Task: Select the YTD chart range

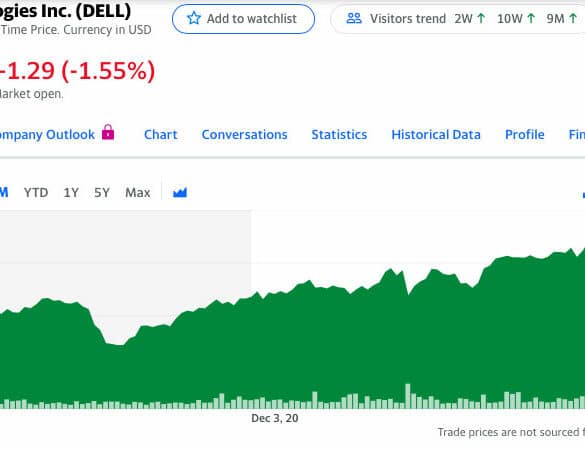Action: tap(36, 192)
